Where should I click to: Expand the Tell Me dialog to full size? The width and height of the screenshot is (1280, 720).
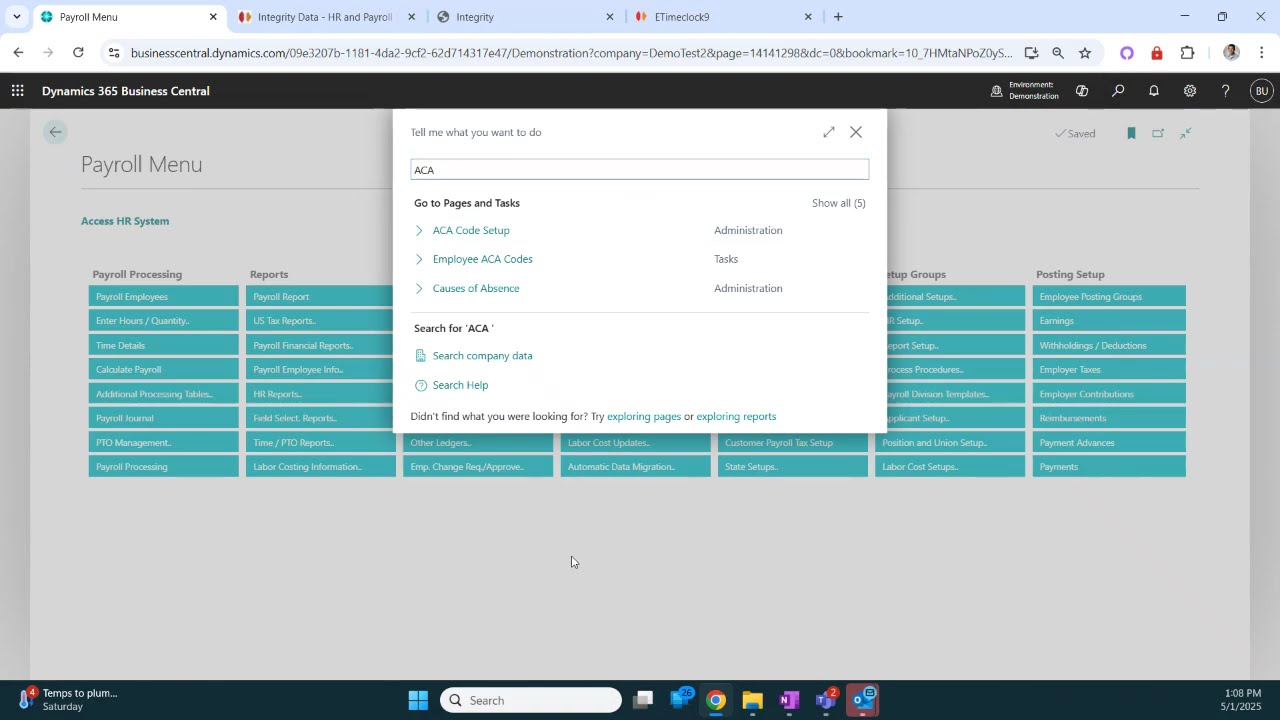pos(829,132)
